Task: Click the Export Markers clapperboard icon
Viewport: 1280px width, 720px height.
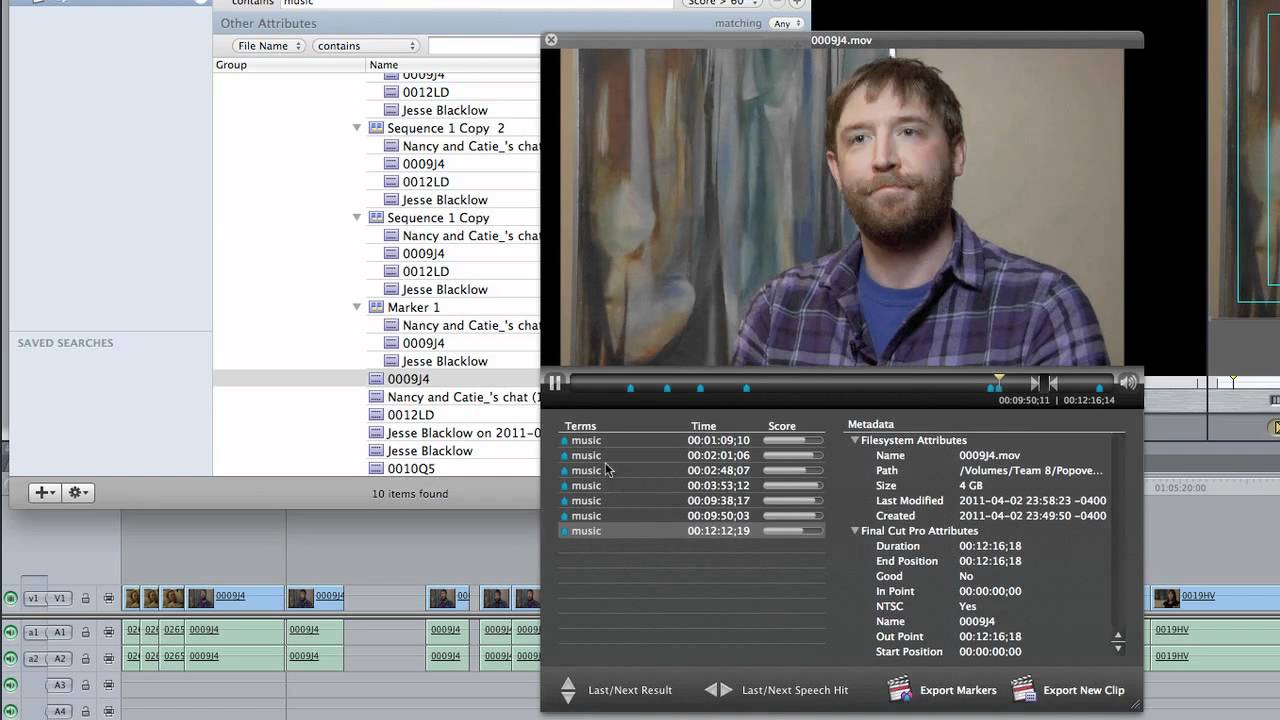Action: pyautogui.click(x=900, y=689)
